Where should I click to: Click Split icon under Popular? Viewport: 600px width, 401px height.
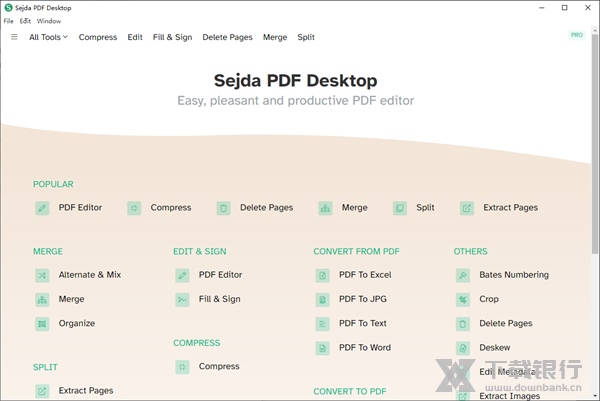coord(400,208)
